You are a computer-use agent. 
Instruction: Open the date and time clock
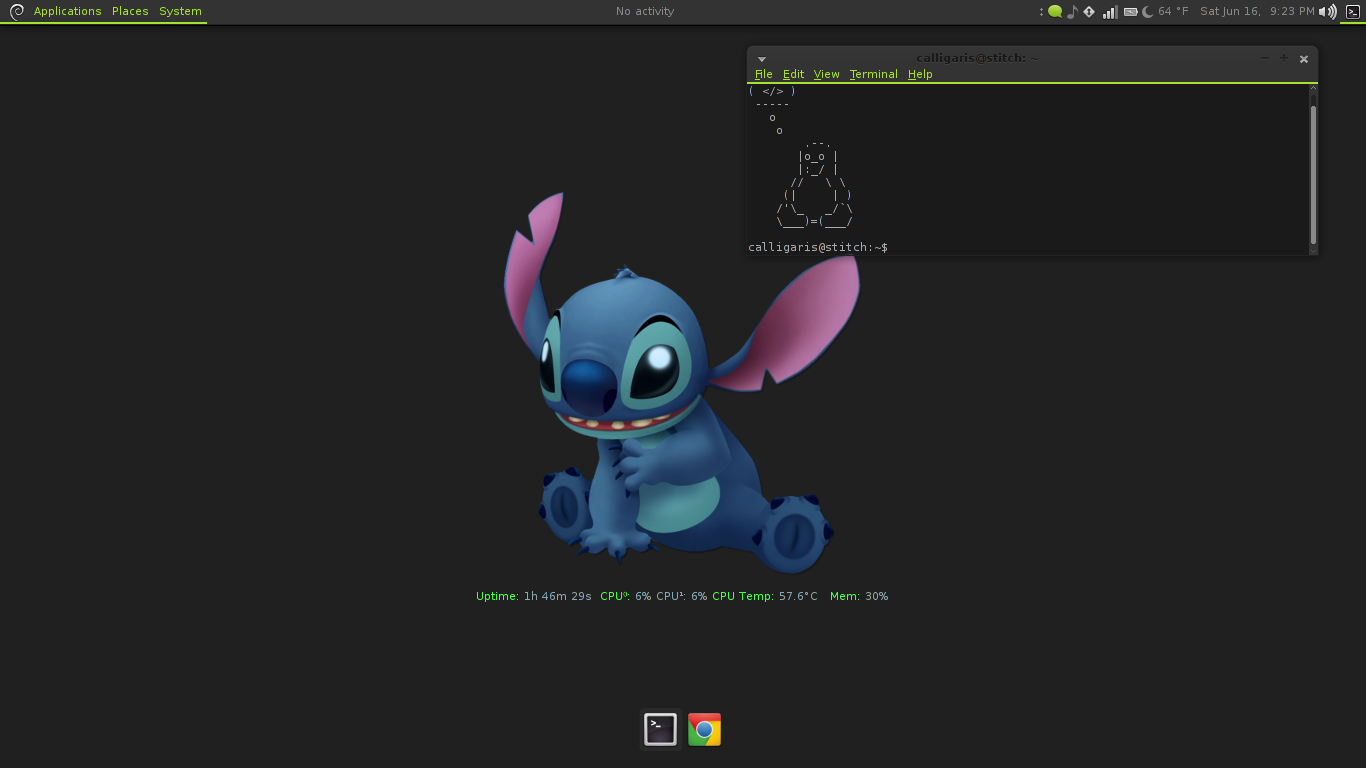1257,12
